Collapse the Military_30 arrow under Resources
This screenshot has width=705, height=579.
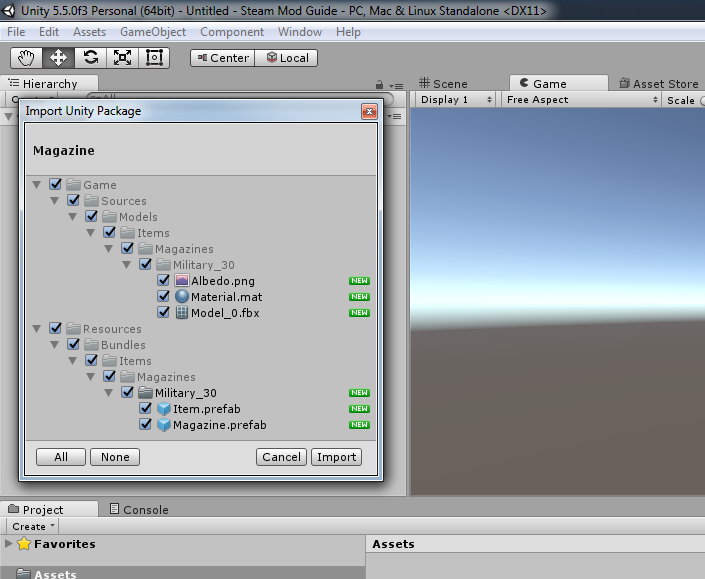click(109, 393)
